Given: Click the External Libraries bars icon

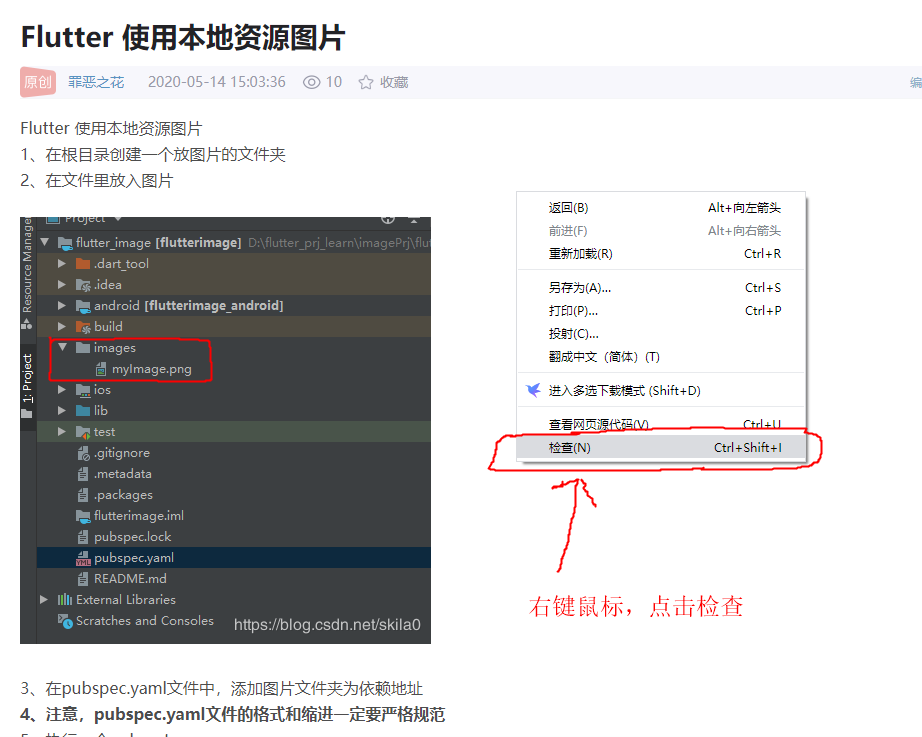Looking at the screenshot, I should point(65,599).
